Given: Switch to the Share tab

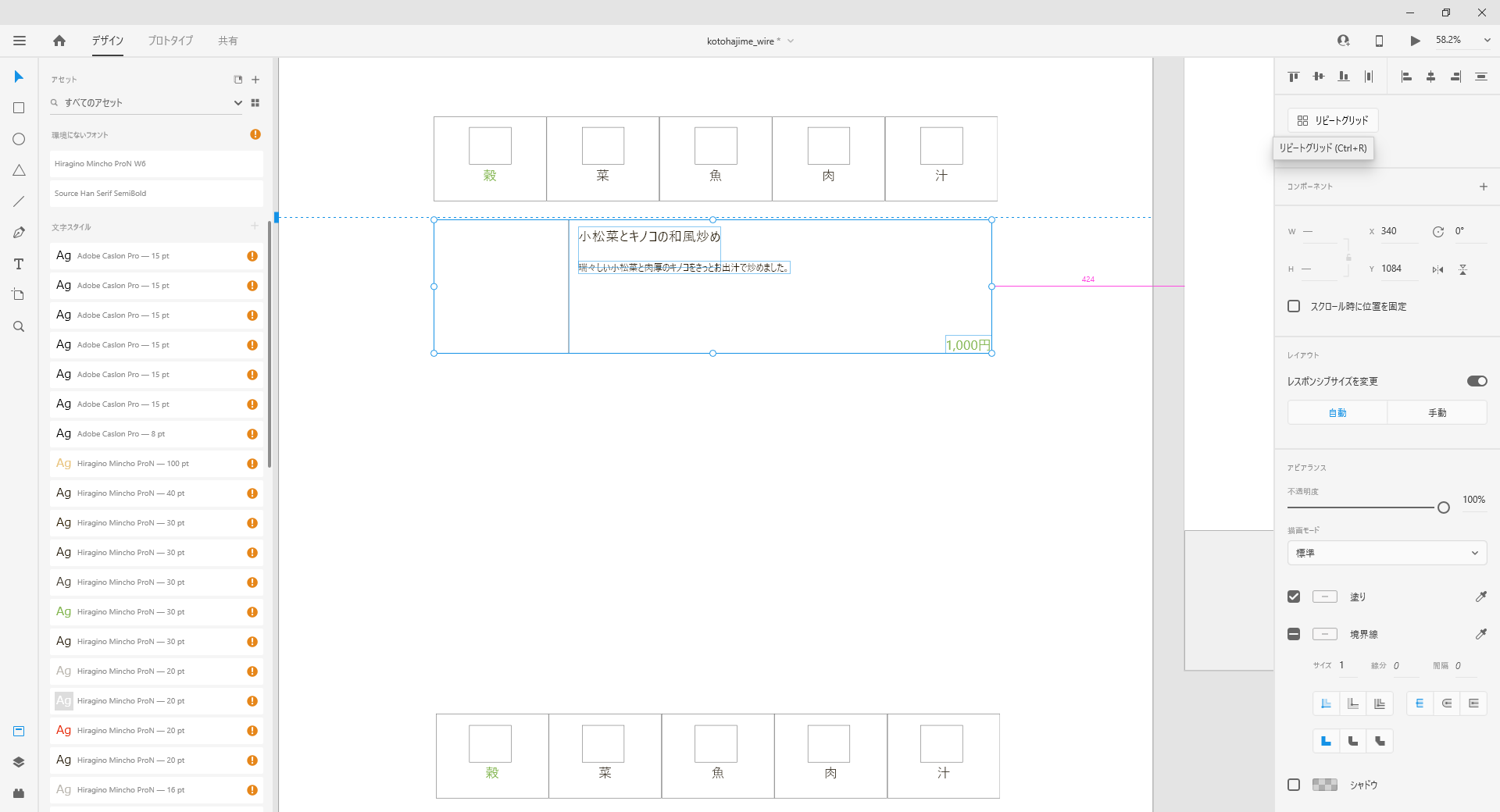Looking at the screenshot, I should click(x=227, y=41).
